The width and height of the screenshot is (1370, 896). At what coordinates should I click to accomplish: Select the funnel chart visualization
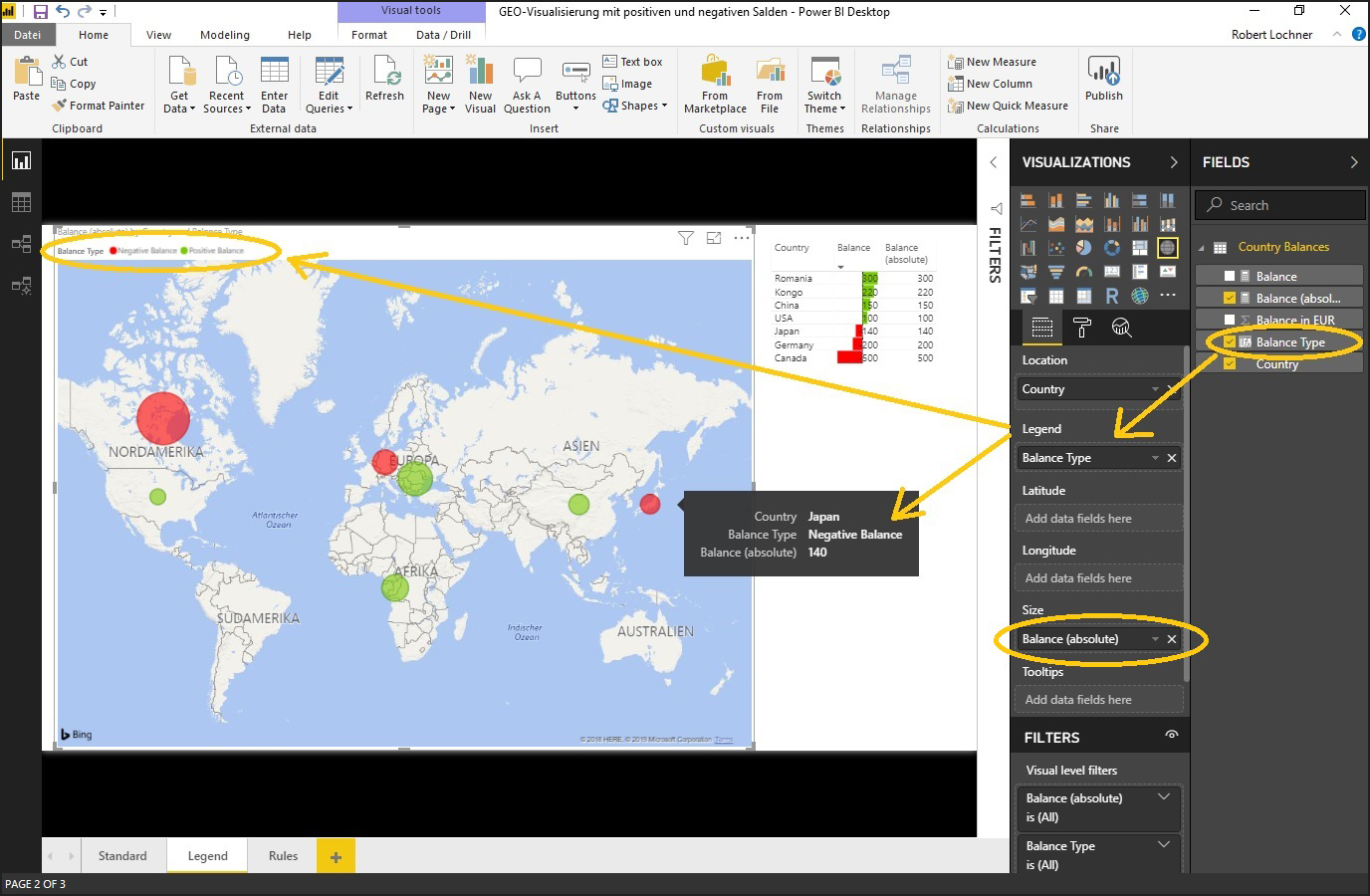(x=1056, y=272)
